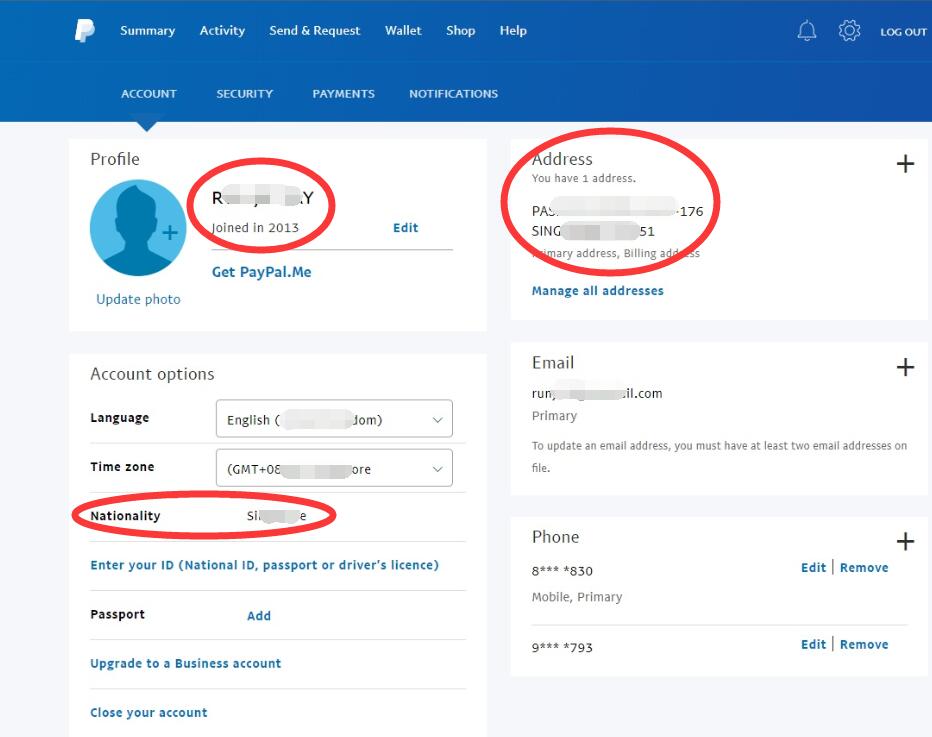932x737 pixels.
Task: Click the PayPal logo icon
Action: 84,31
